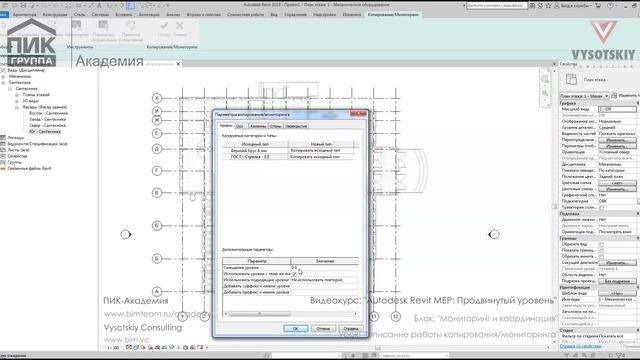Click the user sign-in icon
This screenshot has height=360, width=640.
point(557,6)
